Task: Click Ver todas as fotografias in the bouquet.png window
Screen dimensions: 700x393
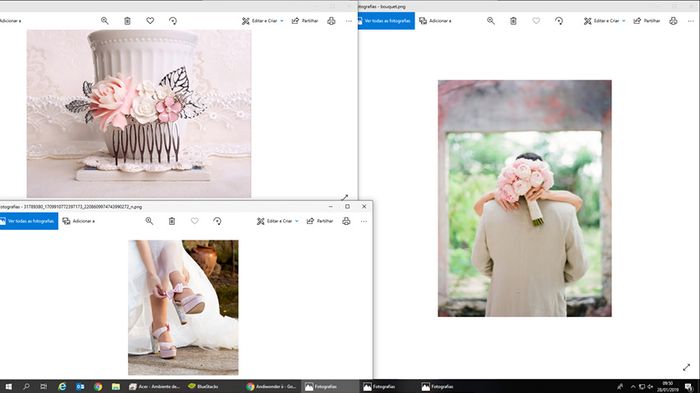Action: coord(386,21)
